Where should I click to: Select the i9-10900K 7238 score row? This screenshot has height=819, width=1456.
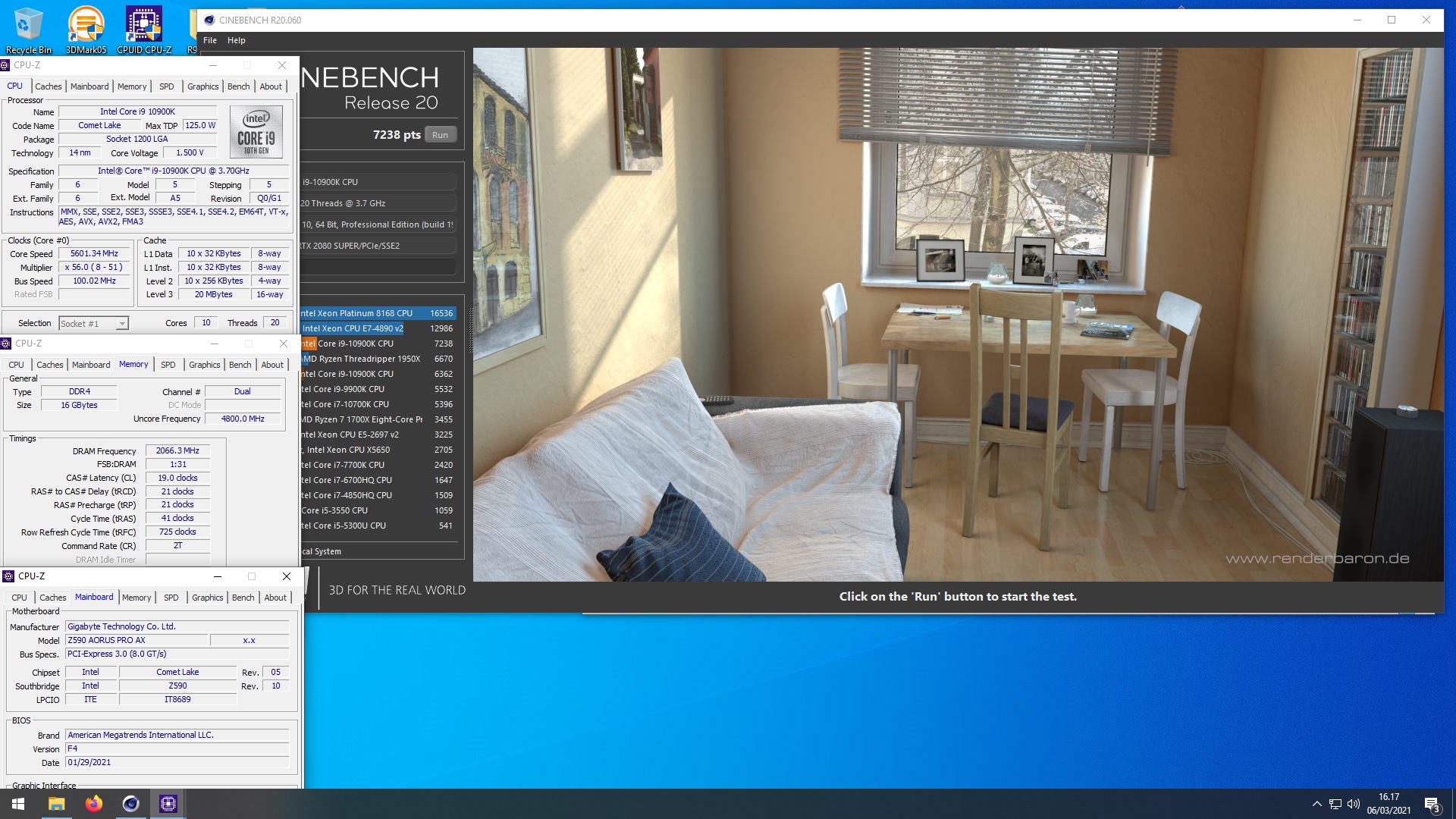(378, 344)
